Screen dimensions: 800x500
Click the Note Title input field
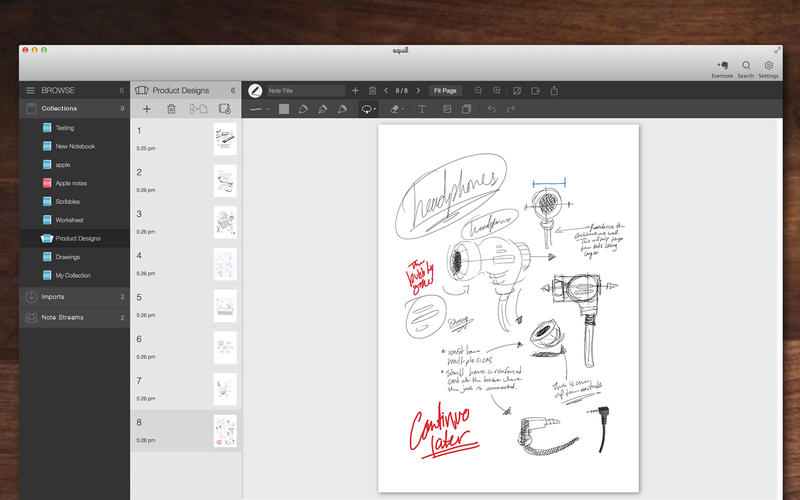point(306,91)
